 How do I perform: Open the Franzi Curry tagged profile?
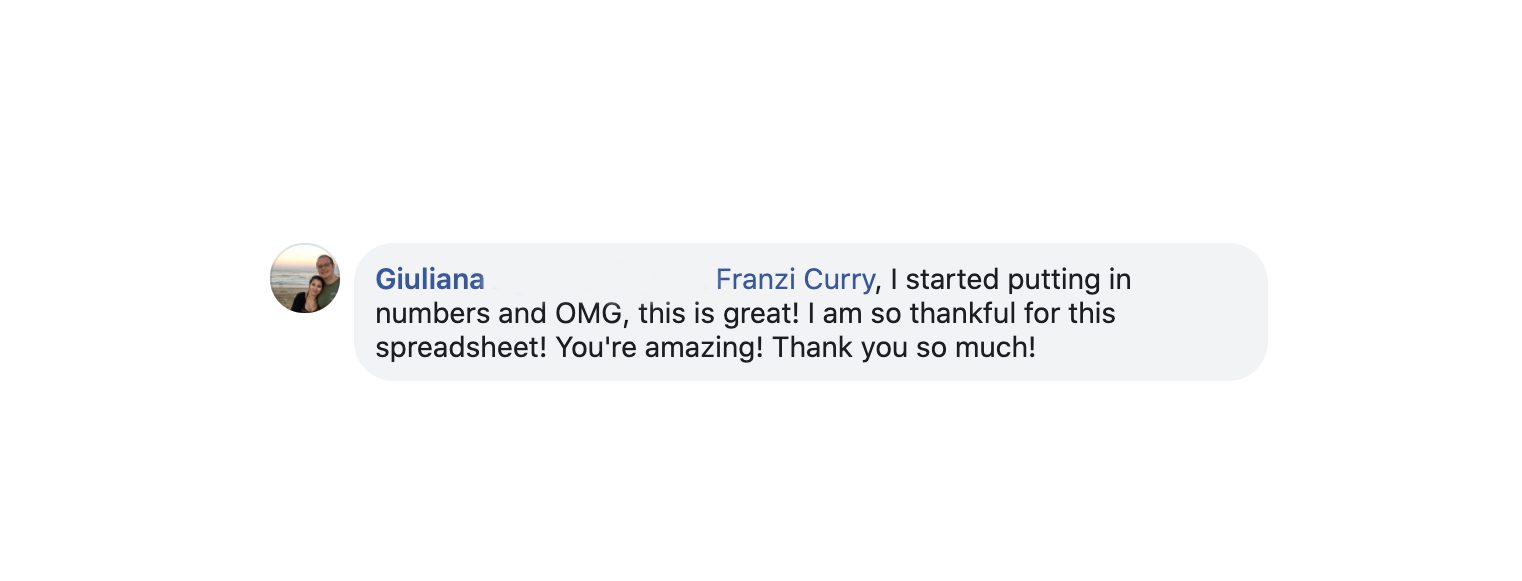(x=795, y=279)
